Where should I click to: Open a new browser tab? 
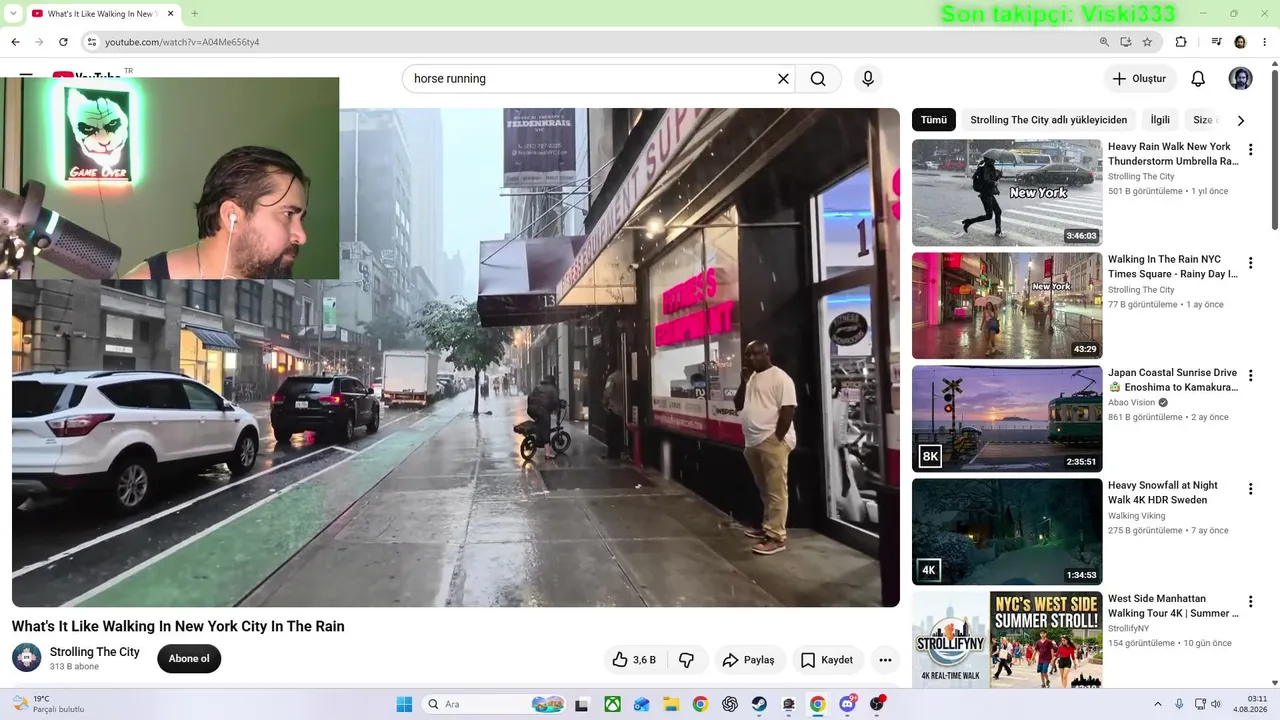[194, 14]
